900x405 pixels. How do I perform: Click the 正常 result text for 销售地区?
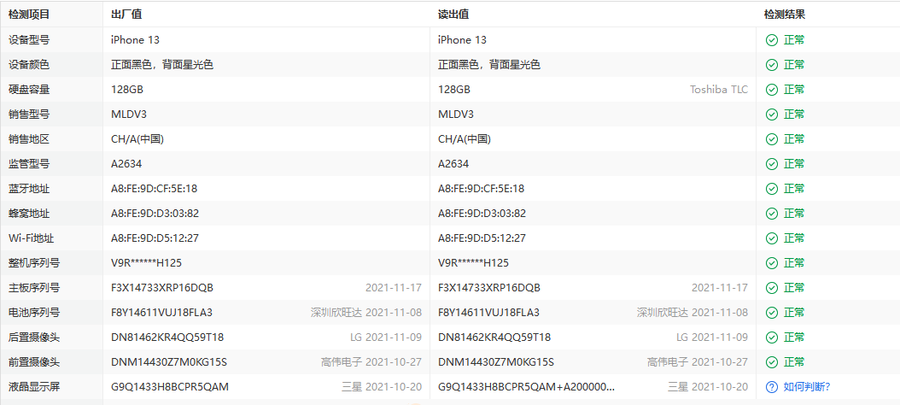794,139
